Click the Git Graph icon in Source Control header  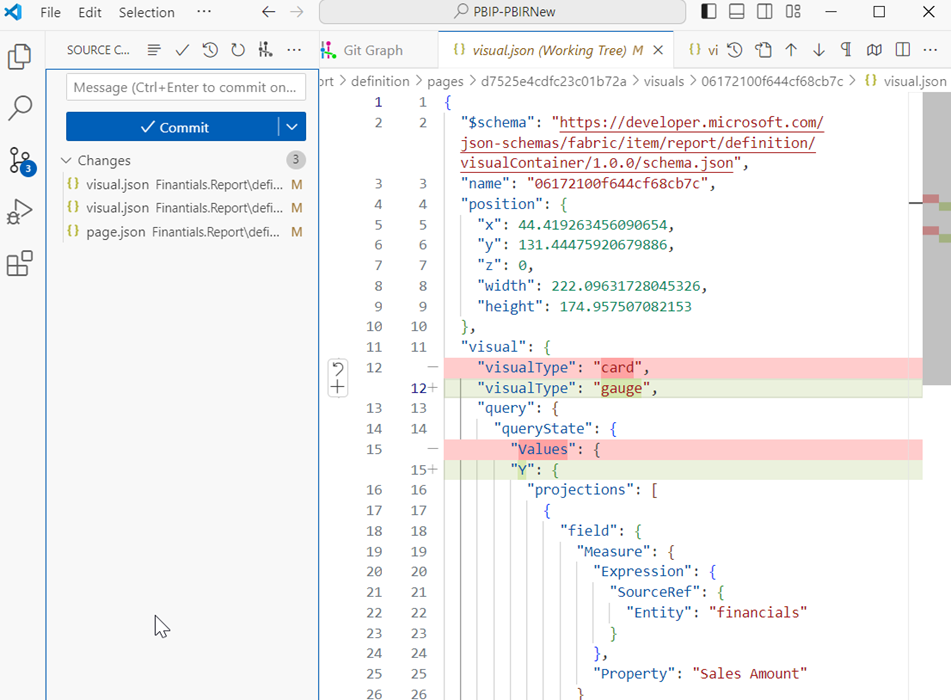point(266,50)
